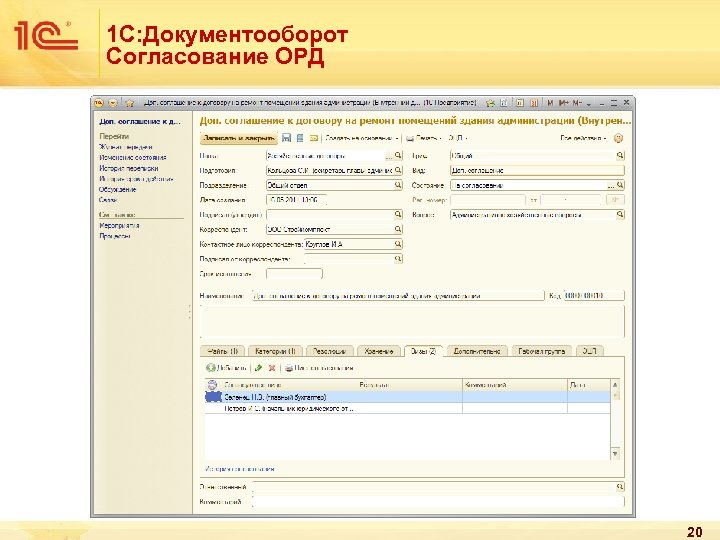Viewport: 720px width, 540px height.
Task: Click the green pencil edit visa icon
Action: [259, 368]
